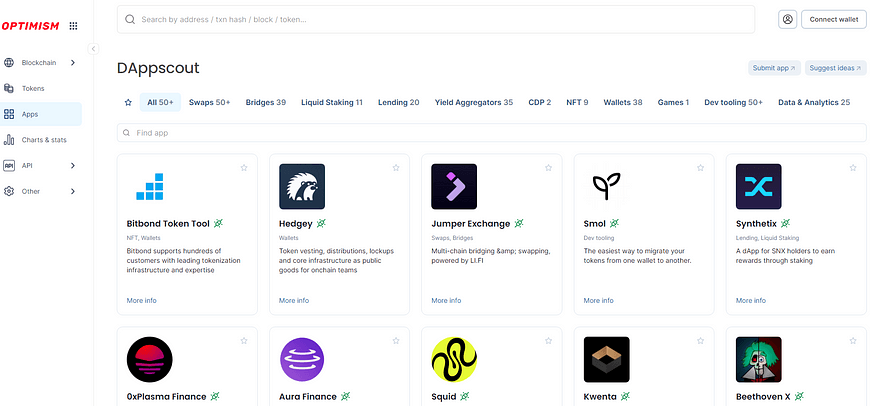Show favorite apps with the star filter
This screenshot has height=406, width=875.
128,103
